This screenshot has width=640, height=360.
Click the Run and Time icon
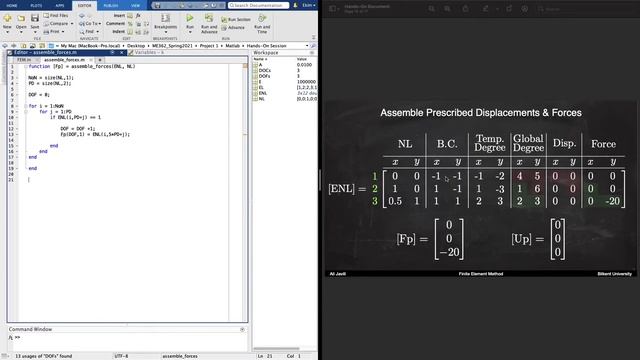[x=262, y=18]
